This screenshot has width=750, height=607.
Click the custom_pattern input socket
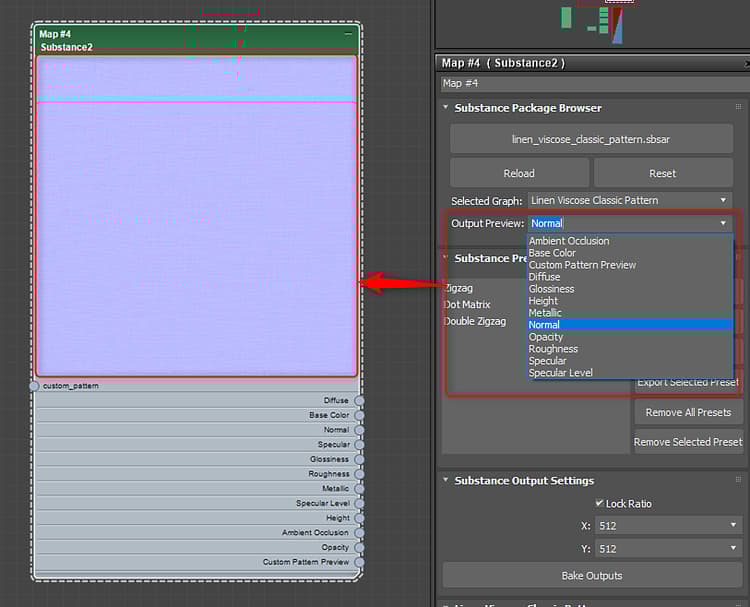34,386
